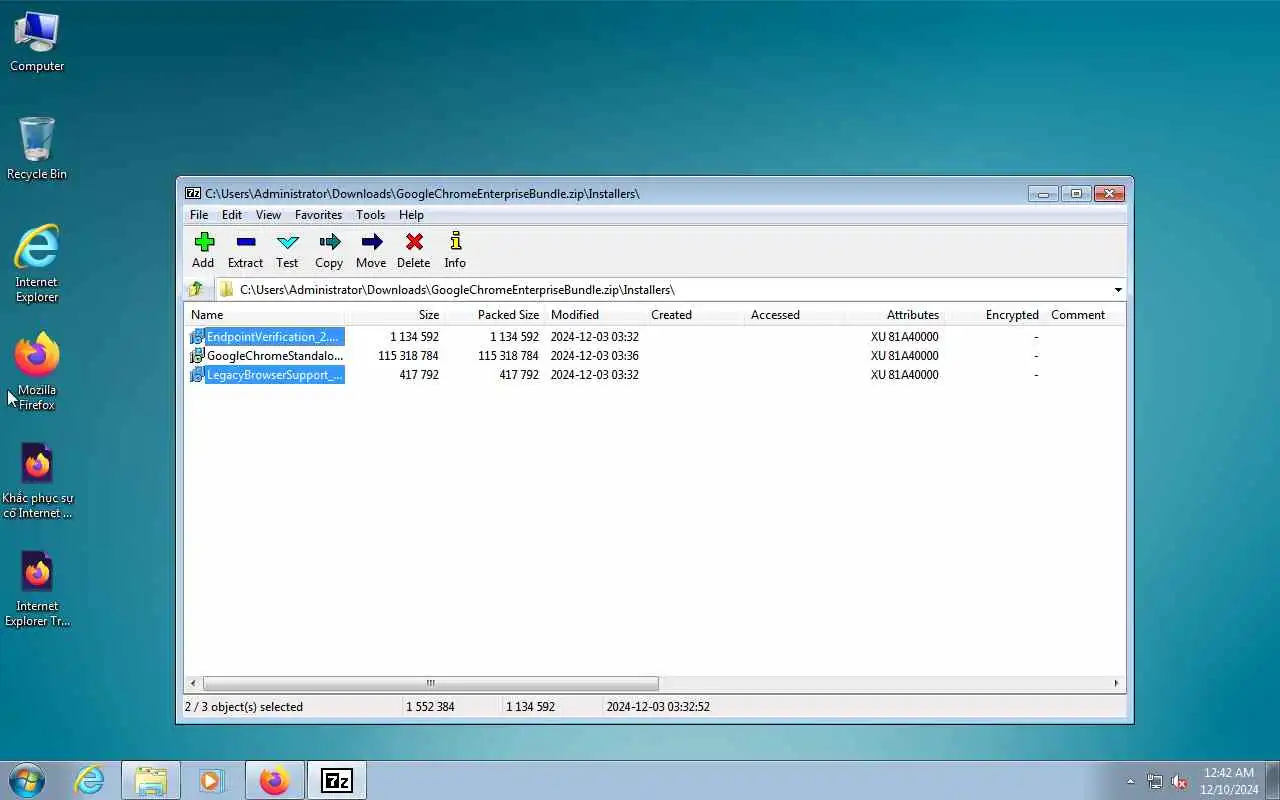1280x800 pixels.
Task: Click horizontal scrollbar left arrow
Action: click(194, 684)
